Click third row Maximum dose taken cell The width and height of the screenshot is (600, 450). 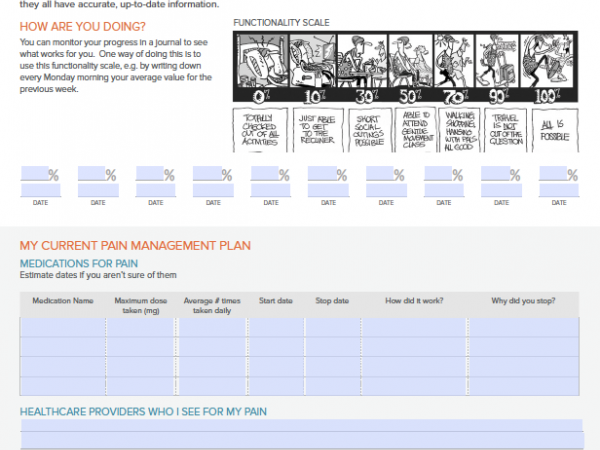click(141, 367)
